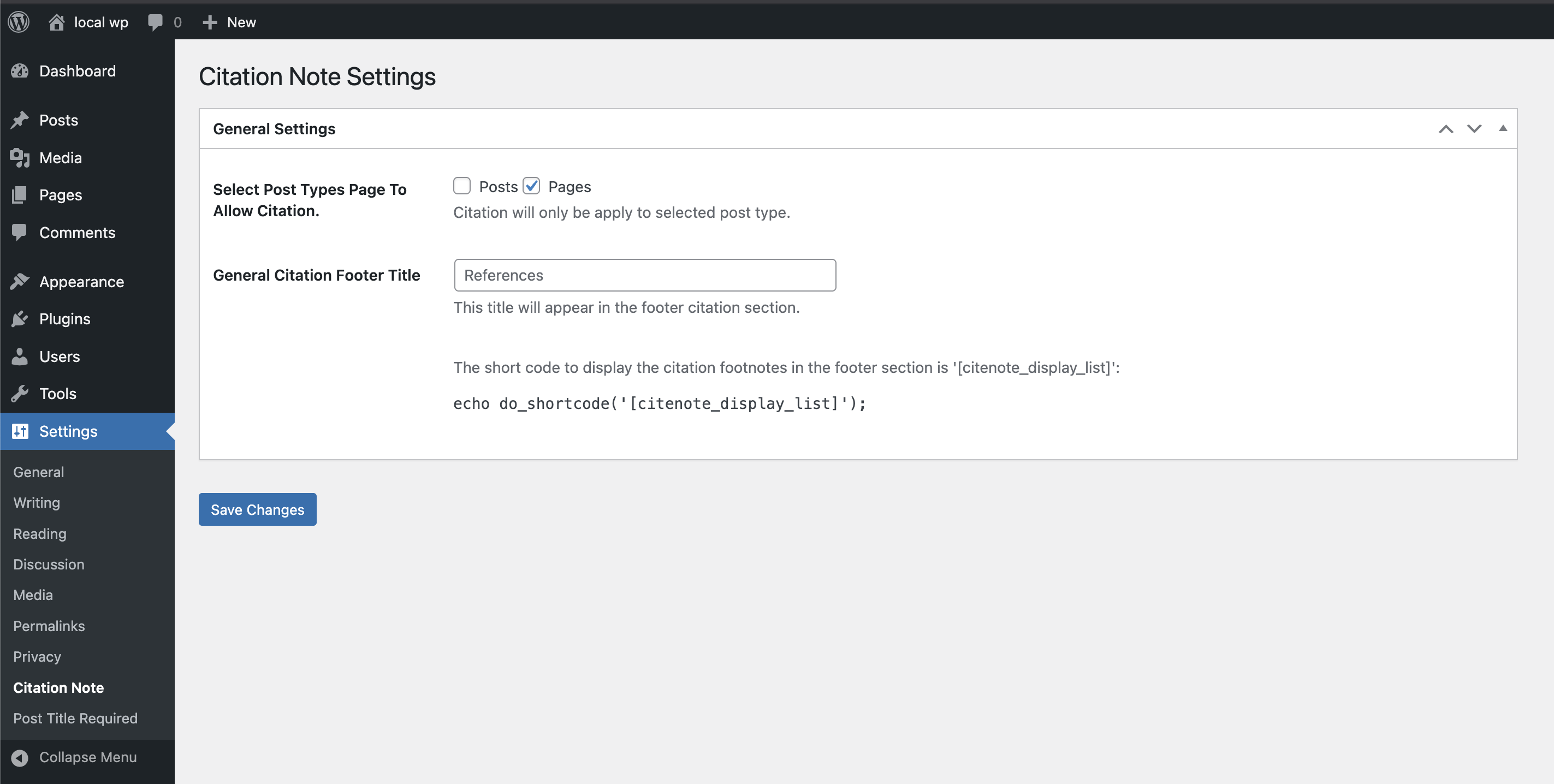Click the Media camera icon in sidebar
Screen dimensions: 1554x784
(x=20, y=157)
